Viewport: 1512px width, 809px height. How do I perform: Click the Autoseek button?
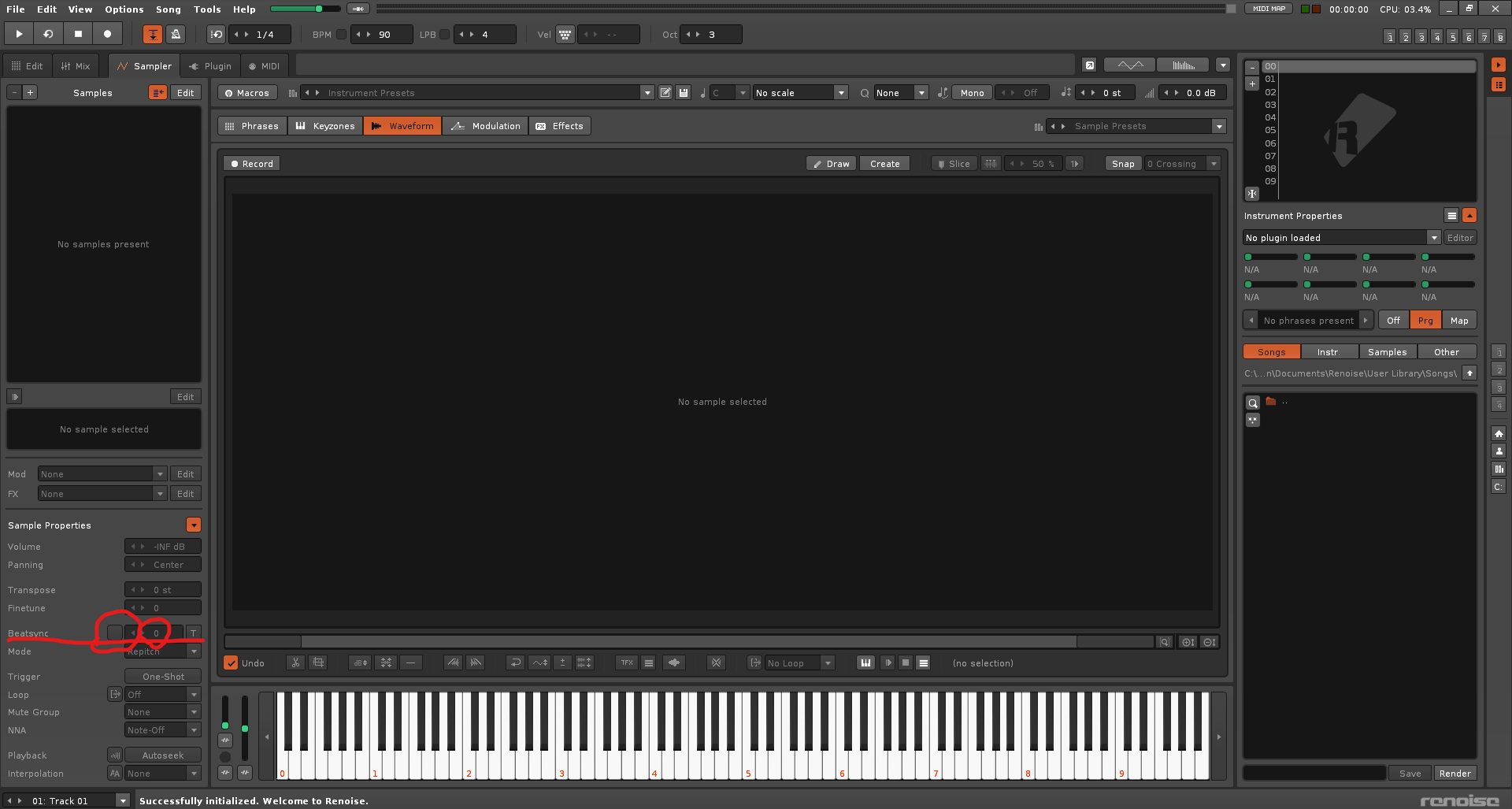[163, 755]
